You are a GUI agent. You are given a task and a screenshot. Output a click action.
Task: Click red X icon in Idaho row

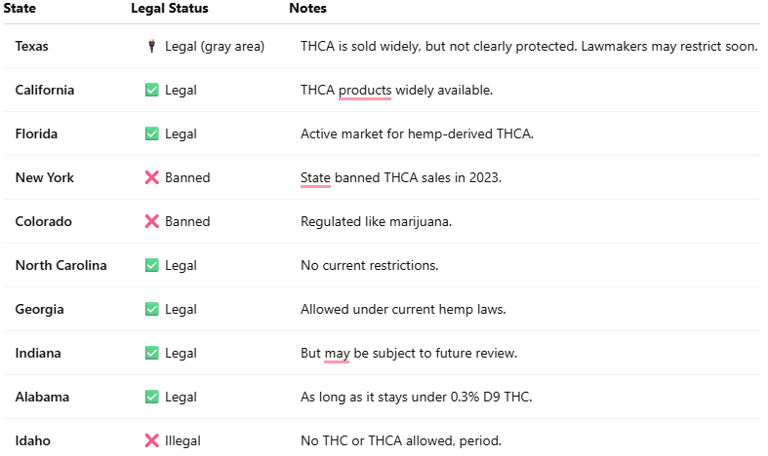point(152,441)
